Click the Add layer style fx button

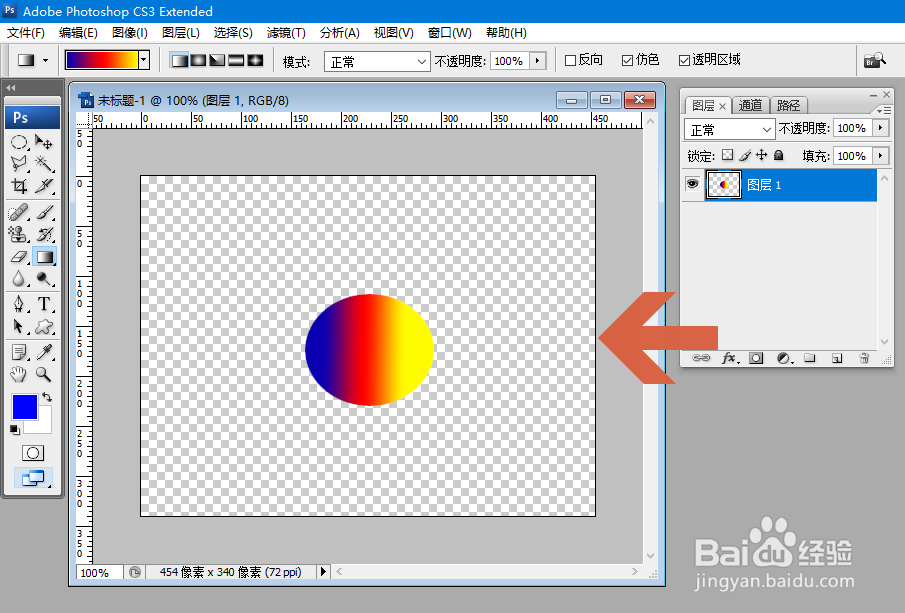coord(729,357)
